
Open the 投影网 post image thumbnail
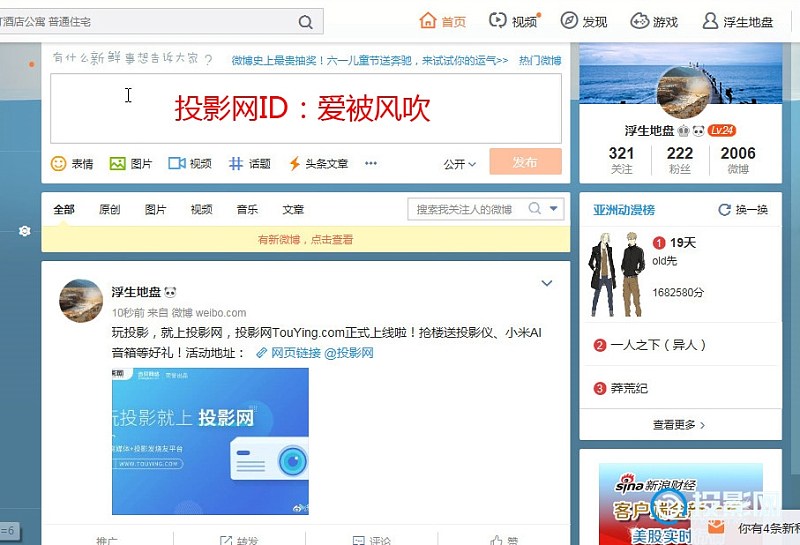coord(210,441)
